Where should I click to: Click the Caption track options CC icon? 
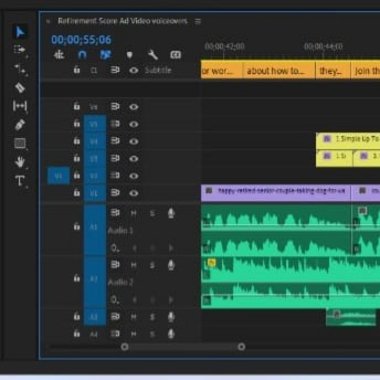176,55
